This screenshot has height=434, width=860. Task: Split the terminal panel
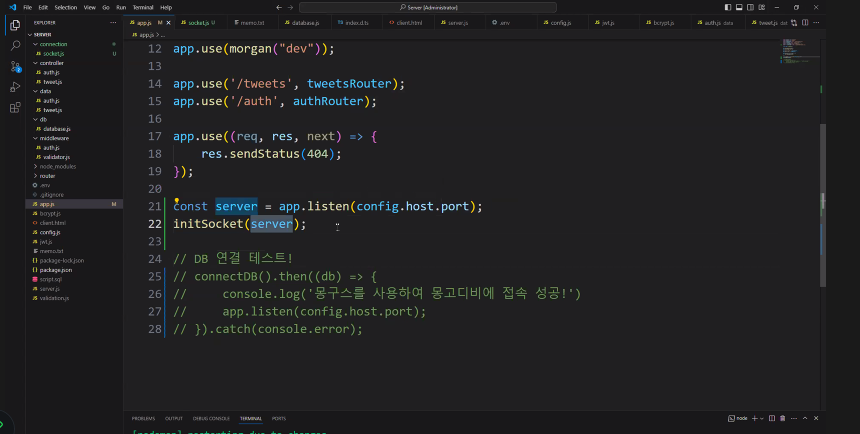(772, 418)
